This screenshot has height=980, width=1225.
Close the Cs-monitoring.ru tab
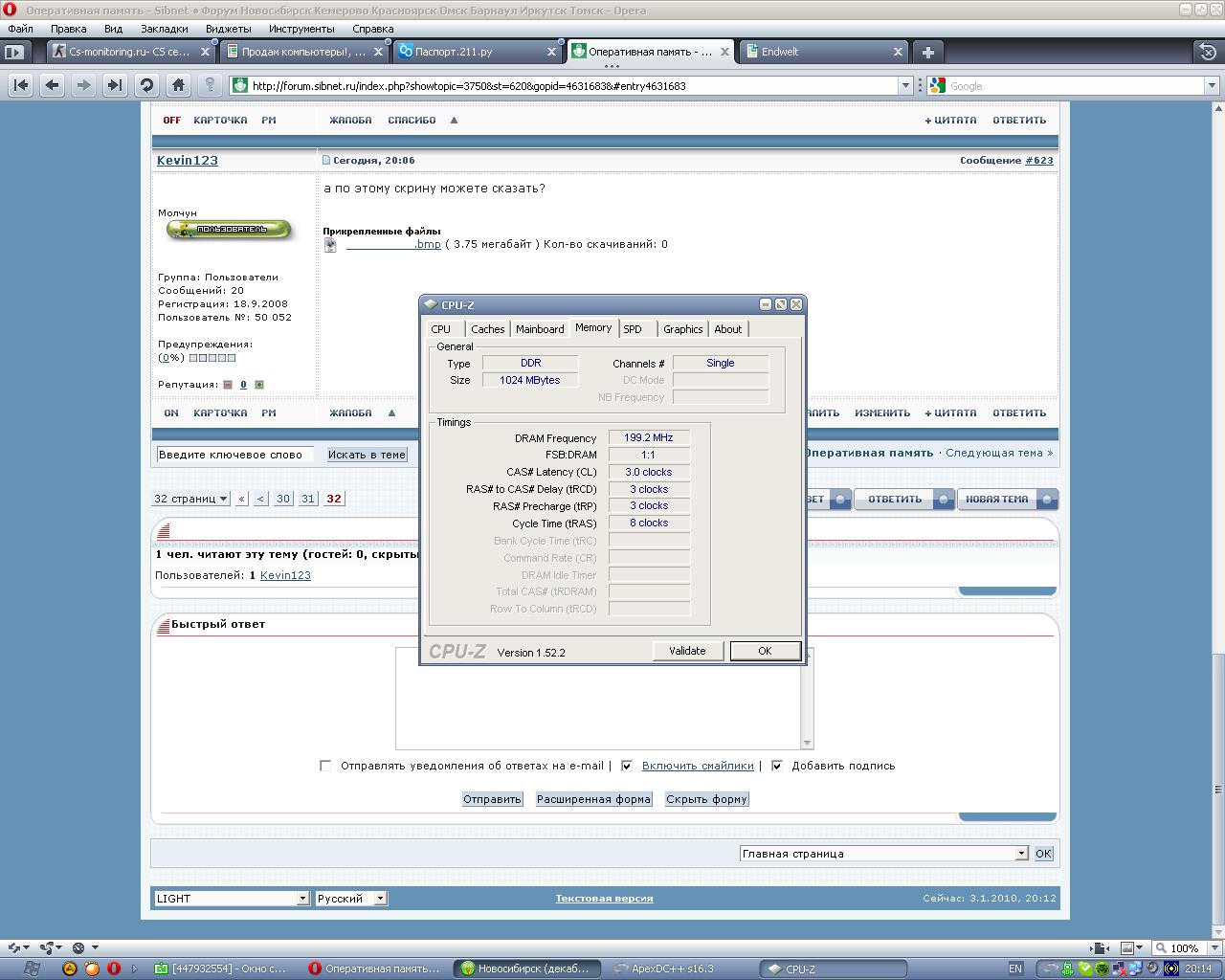pos(206,52)
